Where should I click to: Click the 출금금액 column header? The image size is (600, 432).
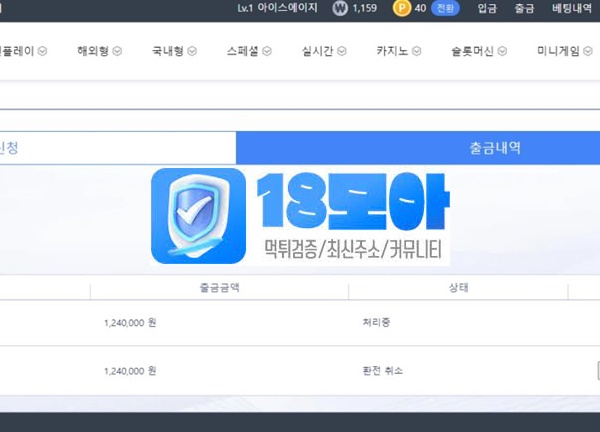(220, 287)
